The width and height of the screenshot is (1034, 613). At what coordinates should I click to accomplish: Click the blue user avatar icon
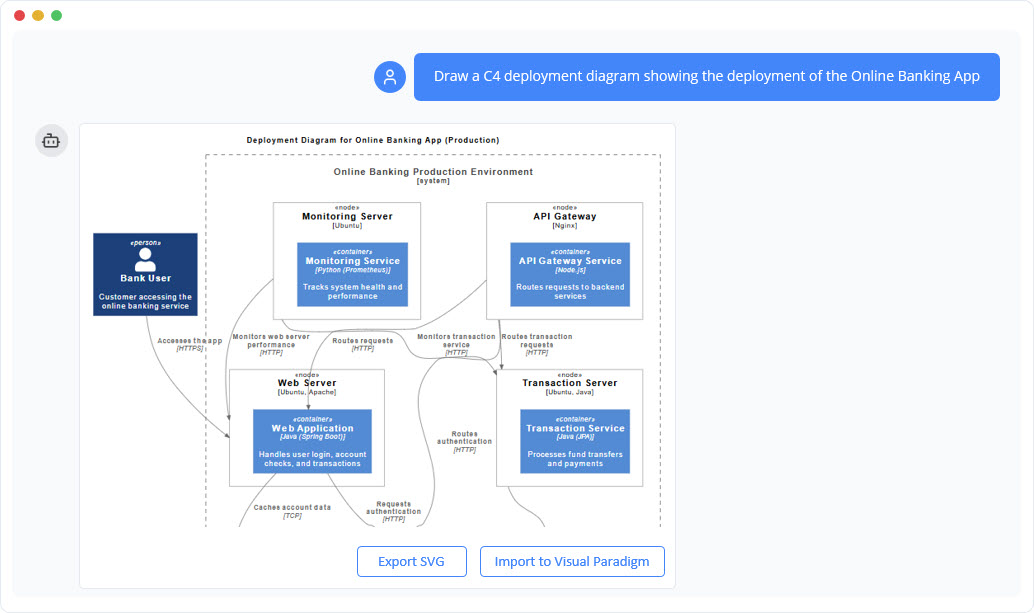(x=389, y=76)
